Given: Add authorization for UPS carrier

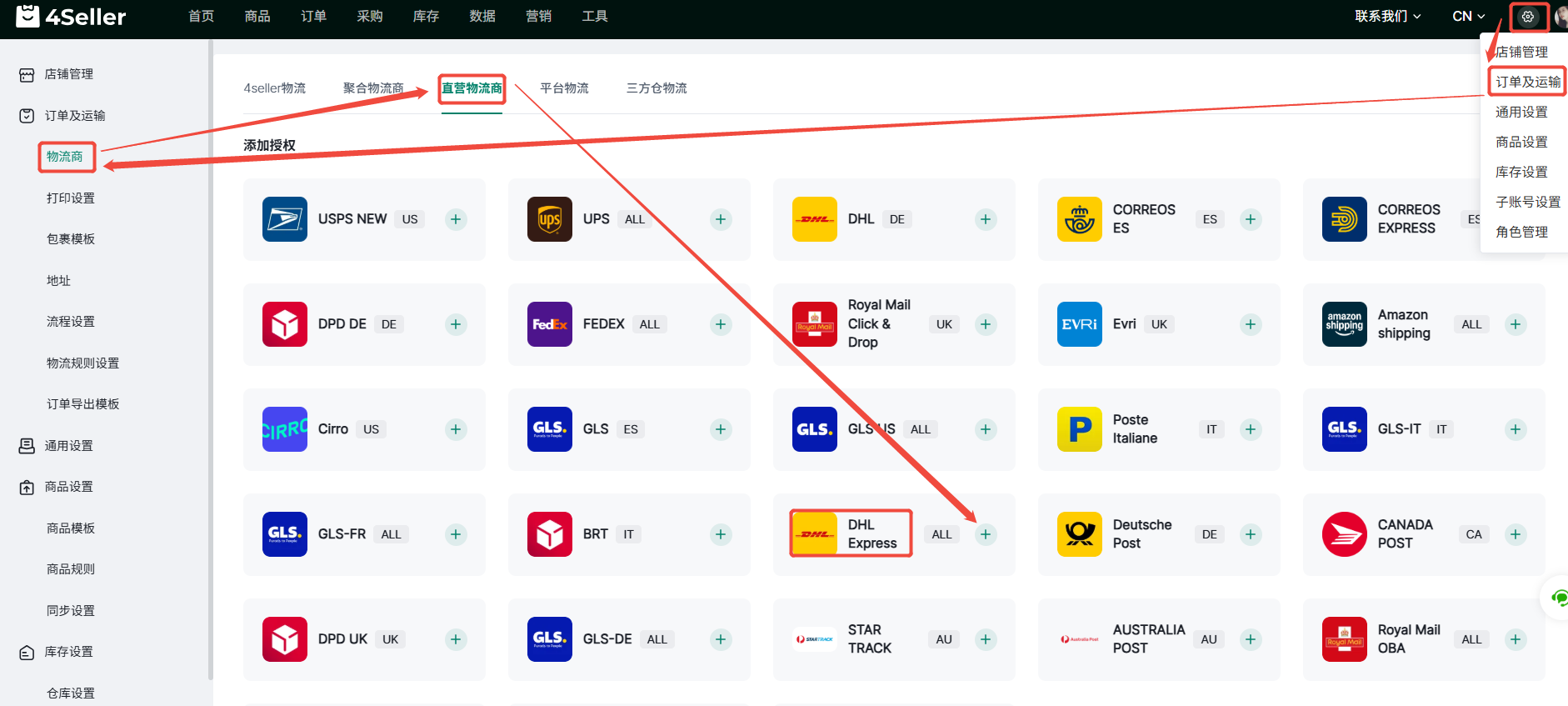Looking at the screenshot, I should [x=721, y=219].
